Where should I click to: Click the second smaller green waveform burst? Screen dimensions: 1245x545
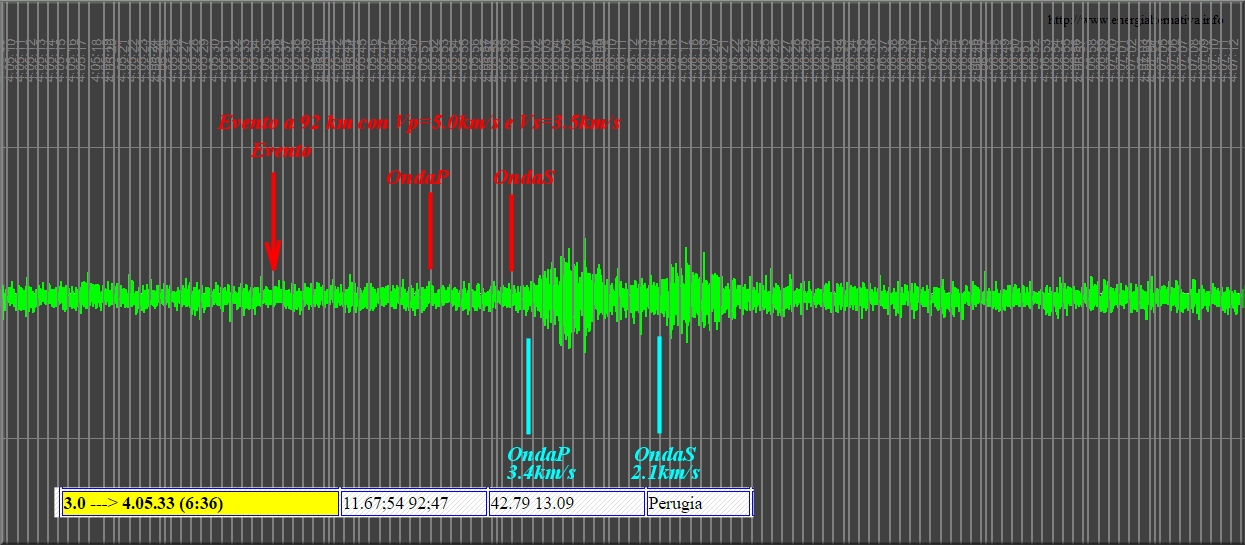click(x=688, y=294)
